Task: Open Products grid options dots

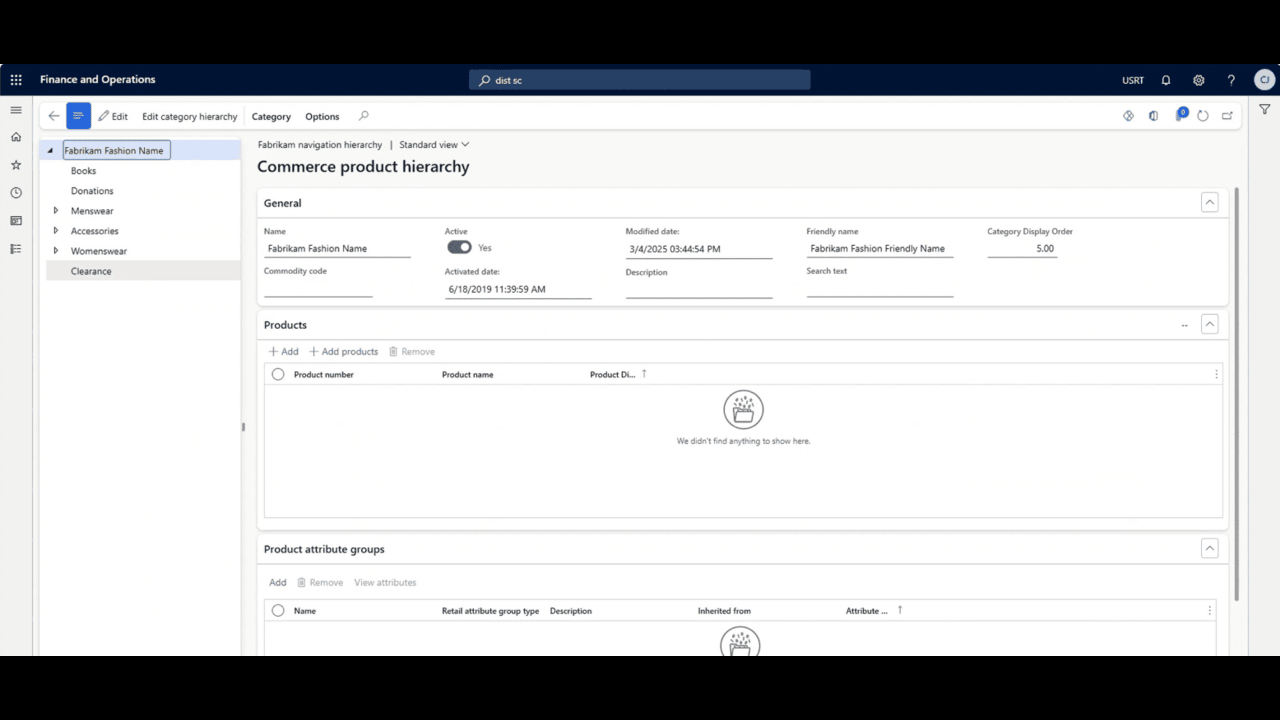Action: [1216, 374]
